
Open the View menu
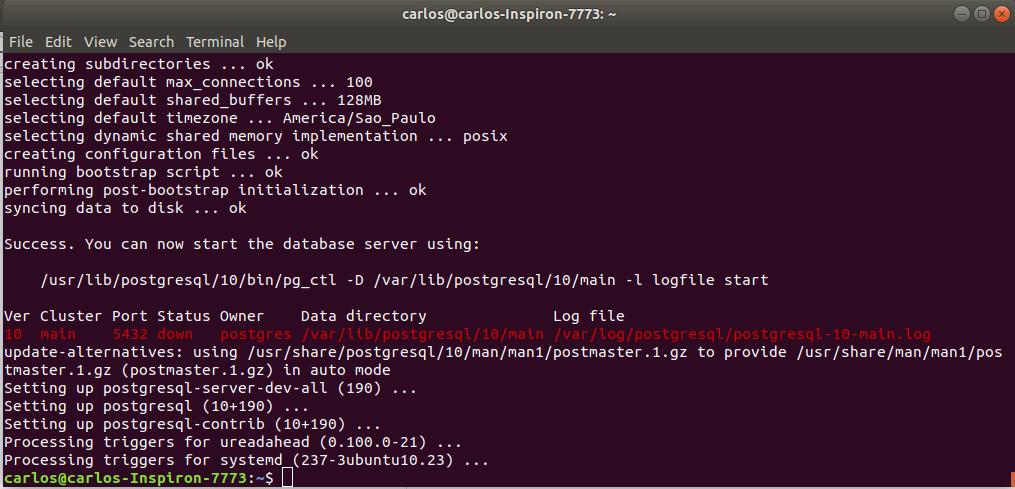tap(100, 42)
